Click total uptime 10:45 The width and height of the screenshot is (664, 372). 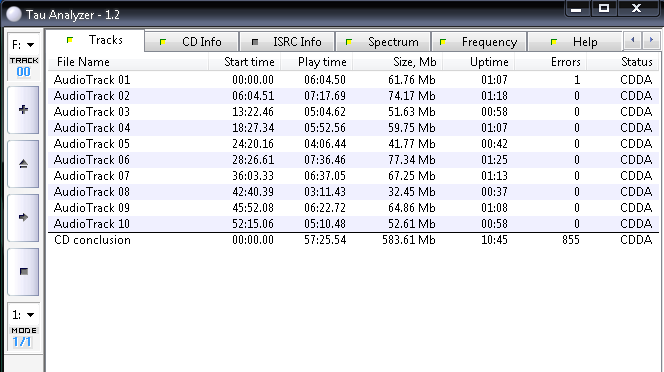(x=494, y=240)
